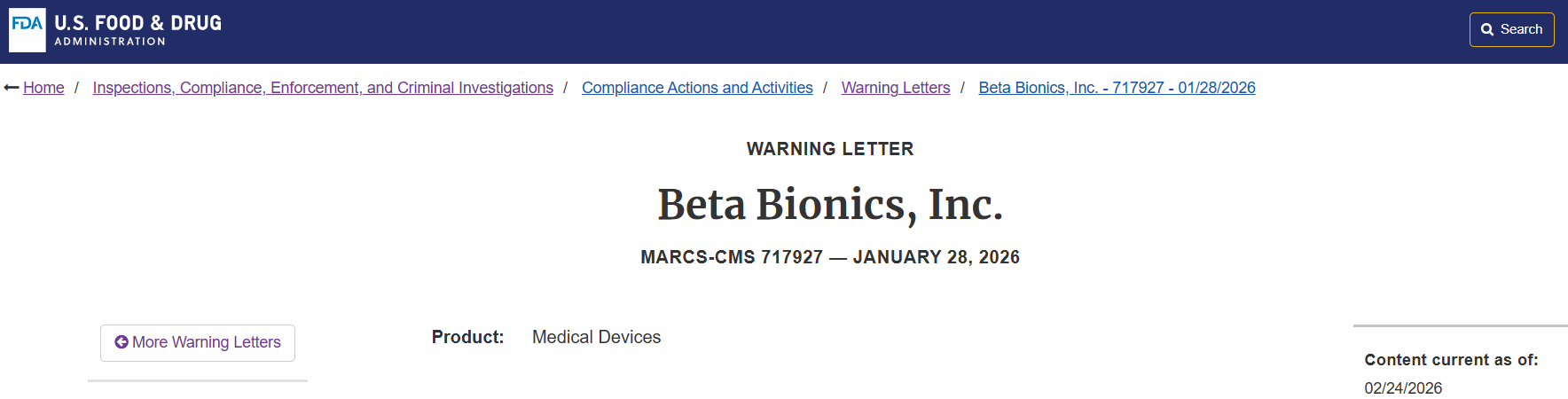
Task: Click the Beta Bionics, Inc. page title
Action: tap(830, 205)
